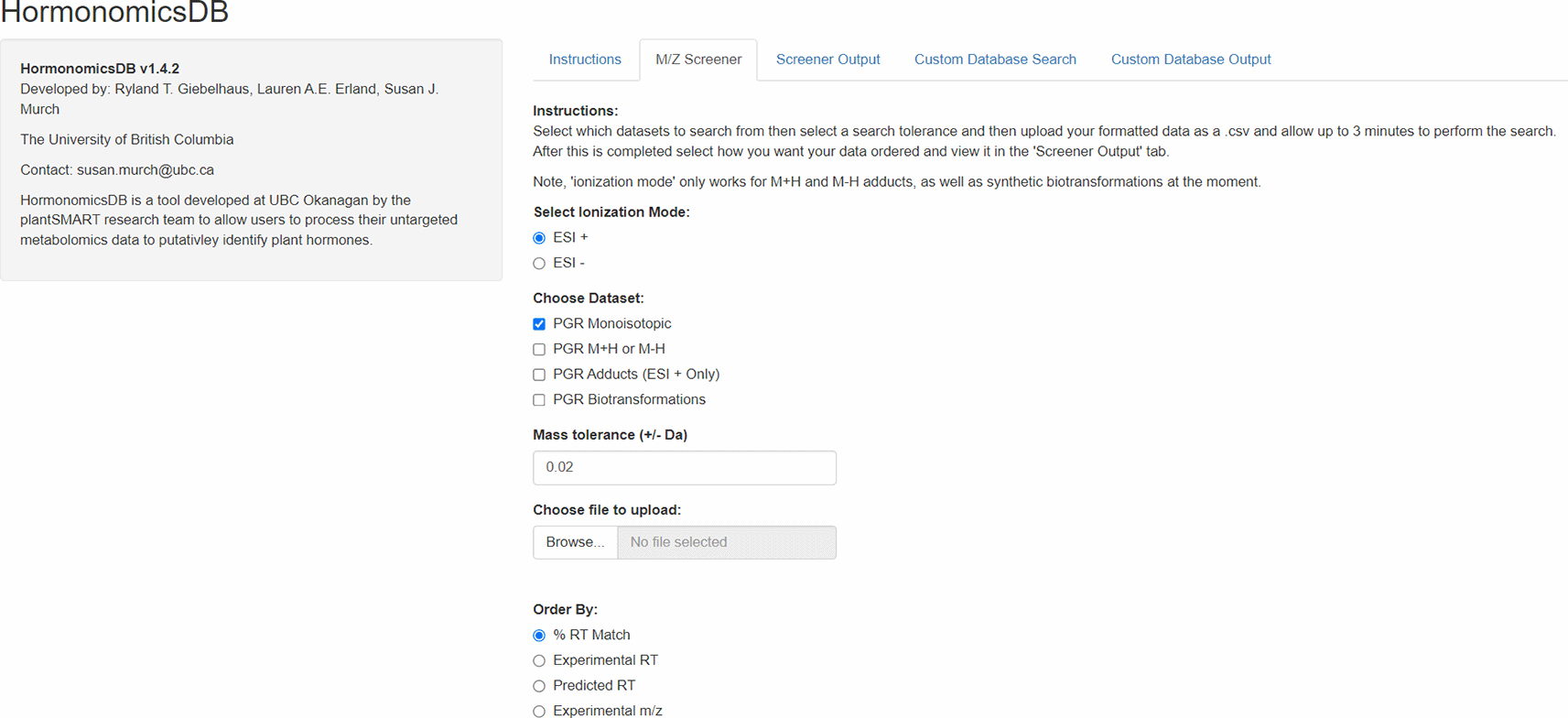Click the HormonomicsDB page title
The width and height of the screenshot is (1568, 718).
tap(114, 13)
